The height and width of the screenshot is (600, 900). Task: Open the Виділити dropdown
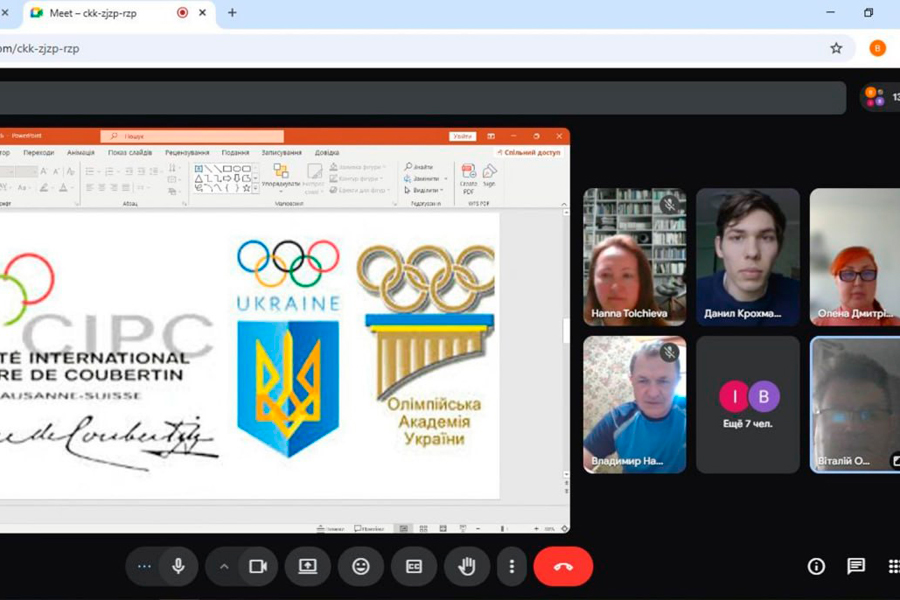pyautogui.click(x=424, y=190)
